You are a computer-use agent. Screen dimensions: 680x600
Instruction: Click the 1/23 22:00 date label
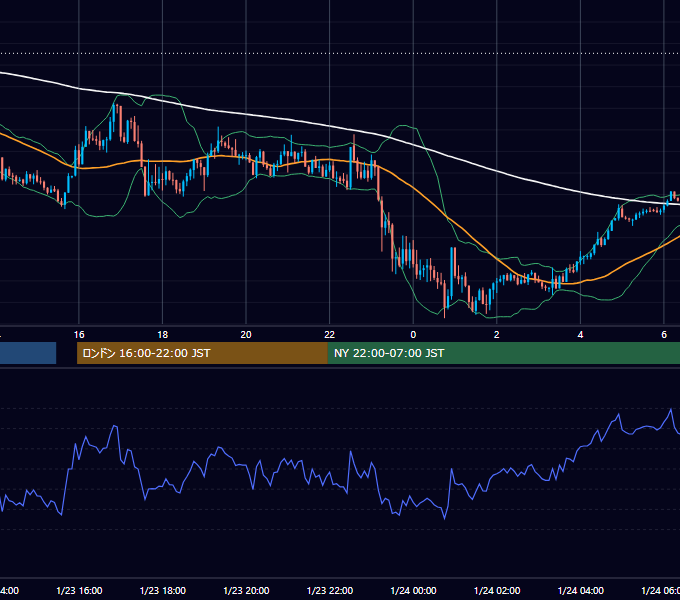point(330,591)
